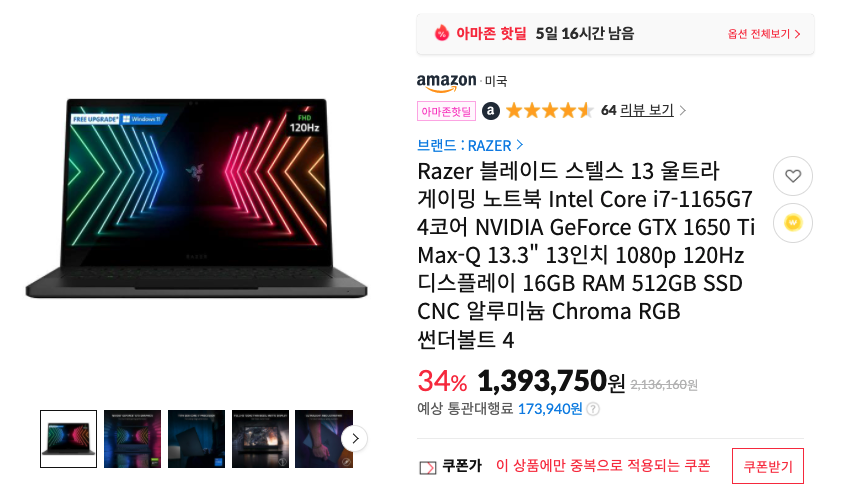Expand all options via 옵션 전체보기
Viewport: 852px width, 493px height.
[763, 34]
